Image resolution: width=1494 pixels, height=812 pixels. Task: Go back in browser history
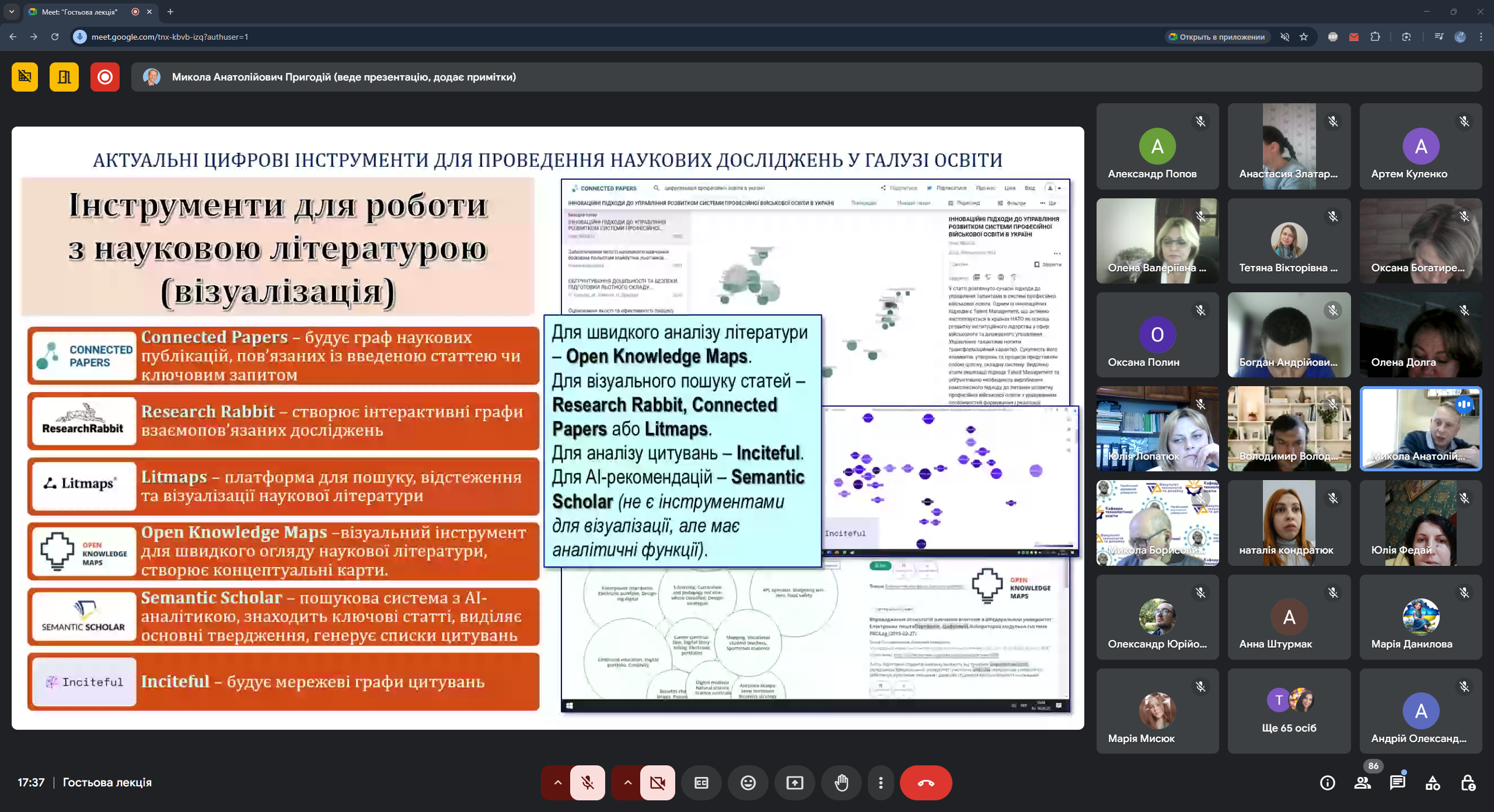(x=13, y=37)
